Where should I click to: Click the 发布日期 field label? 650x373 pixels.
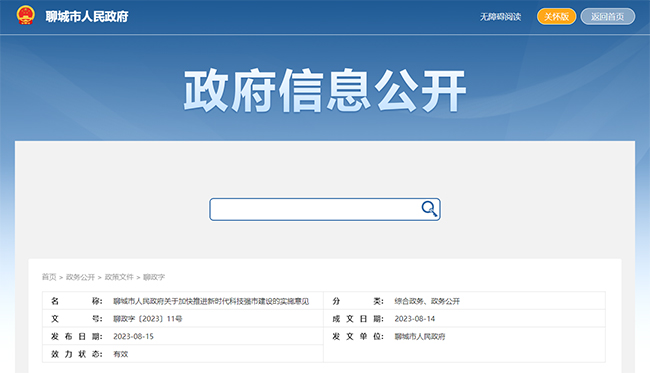pyautogui.click(x=77, y=337)
